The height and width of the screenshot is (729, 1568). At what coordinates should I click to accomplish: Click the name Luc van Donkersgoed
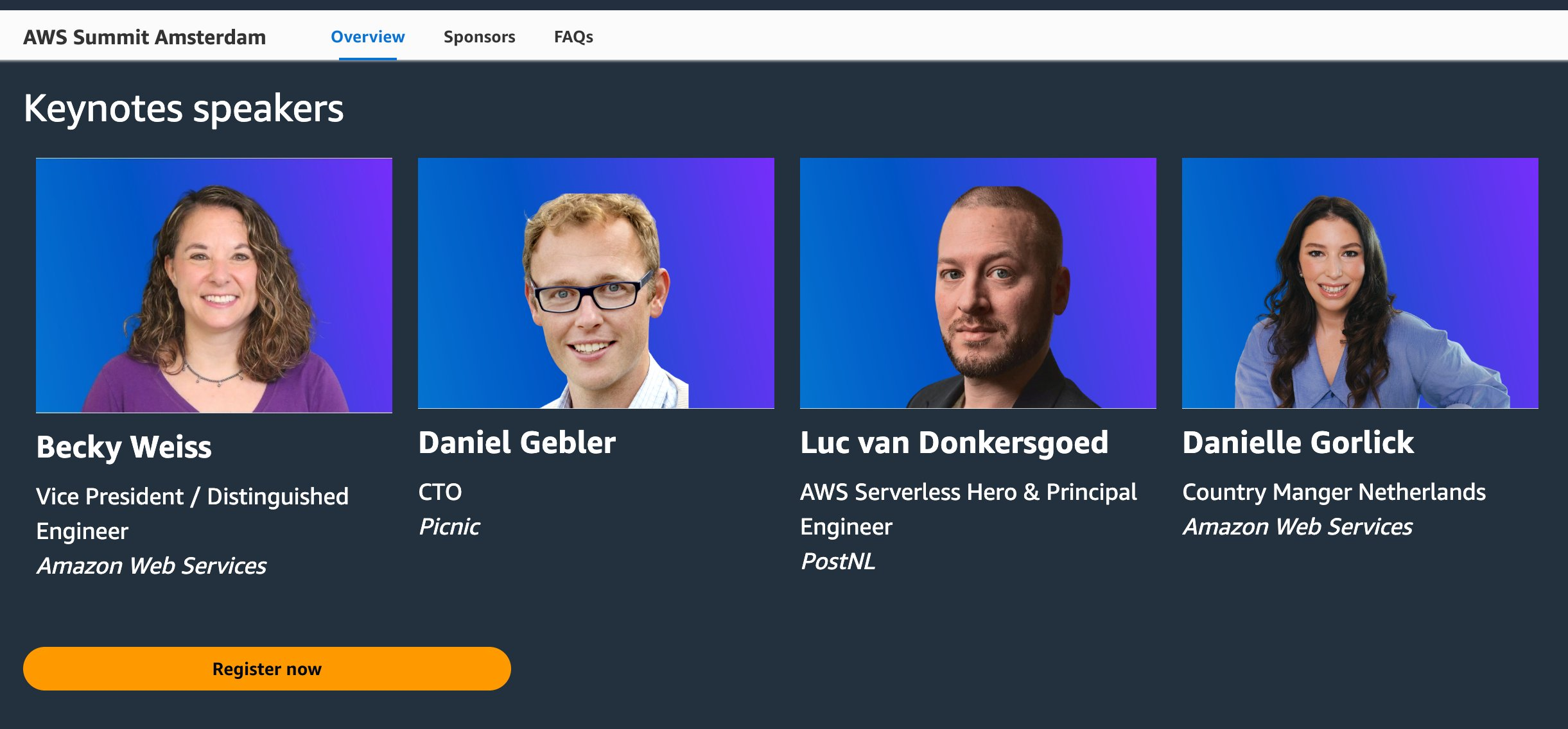pyautogui.click(x=955, y=442)
